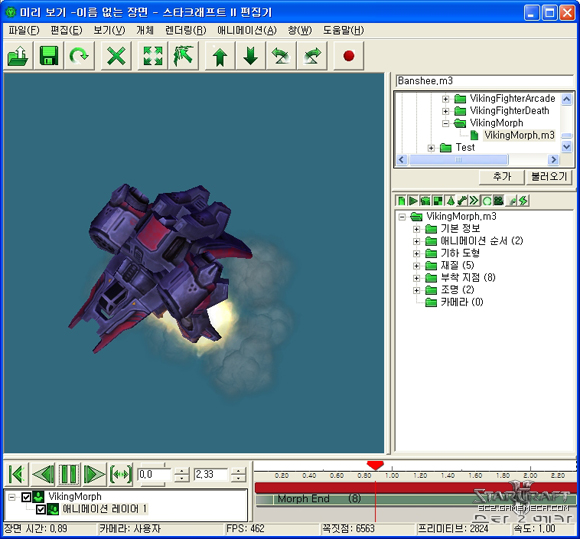Image resolution: width=580 pixels, height=539 pixels.
Task: Click the green X delete icon
Action: coord(116,56)
